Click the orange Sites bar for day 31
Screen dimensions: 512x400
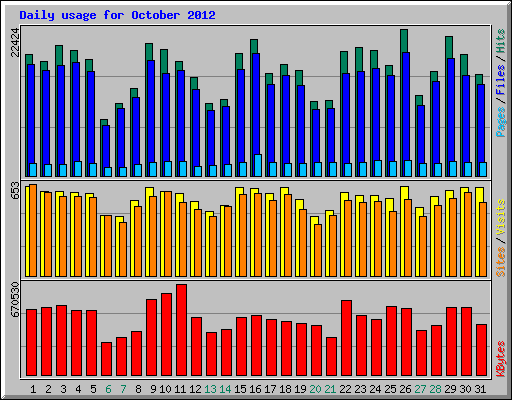point(483,239)
